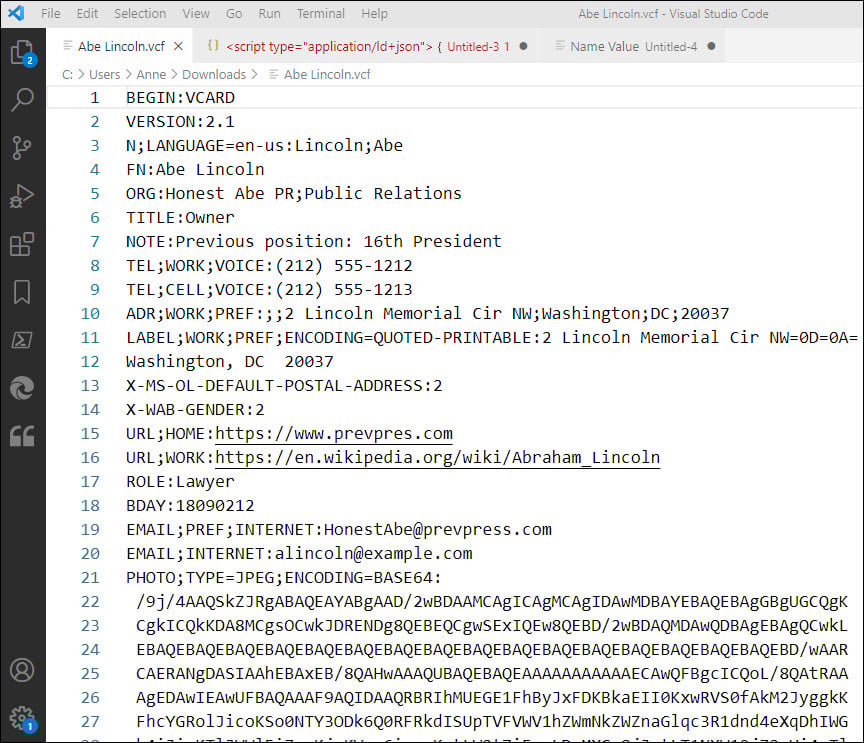Follow the https://www.prevpres.com link
Screen dimensions: 864x743
[334, 434]
